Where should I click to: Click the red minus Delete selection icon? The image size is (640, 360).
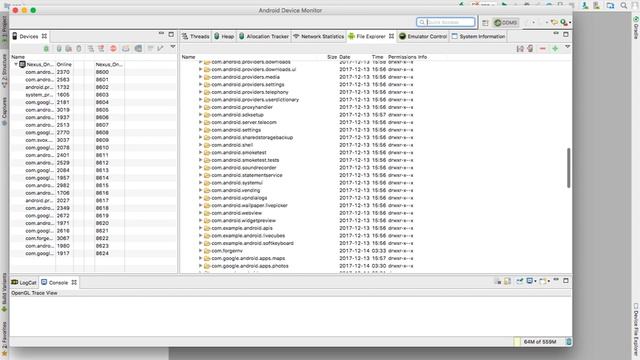(x=542, y=49)
